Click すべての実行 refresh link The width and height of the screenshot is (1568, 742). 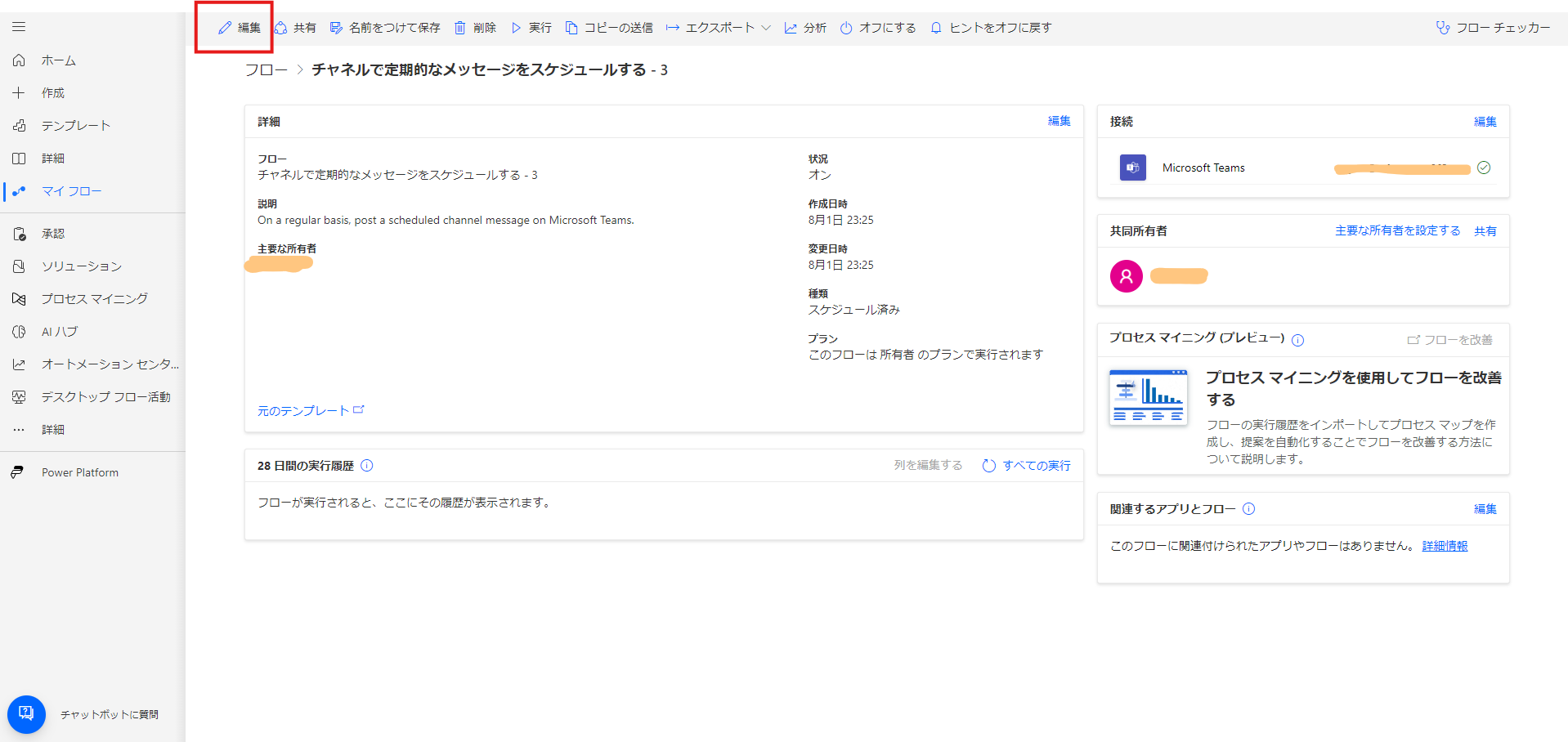tap(1027, 466)
